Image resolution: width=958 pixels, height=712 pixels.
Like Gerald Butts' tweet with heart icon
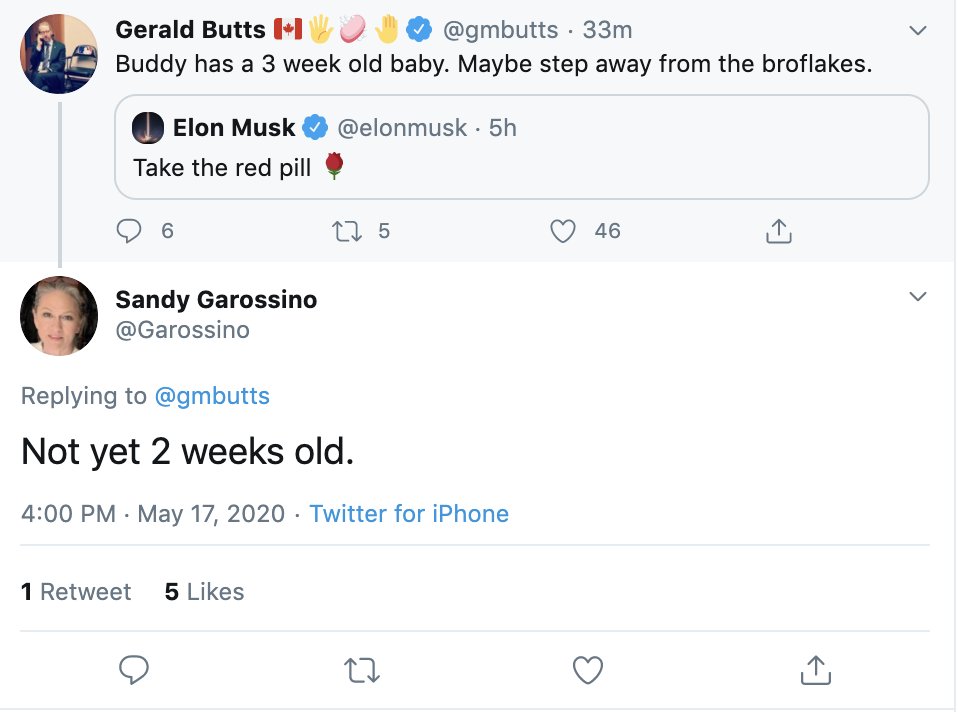click(x=564, y=231)
